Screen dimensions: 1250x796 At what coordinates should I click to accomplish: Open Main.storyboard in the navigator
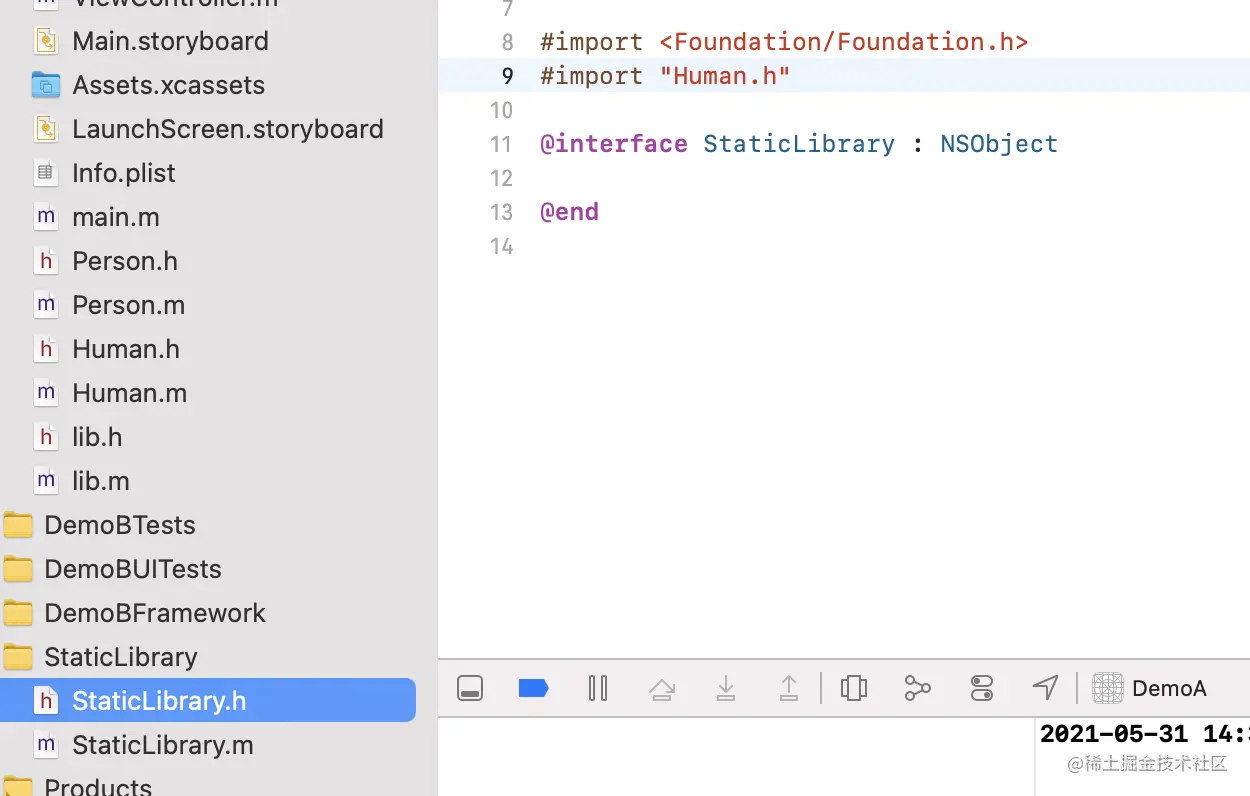click(x=170, y=41)
